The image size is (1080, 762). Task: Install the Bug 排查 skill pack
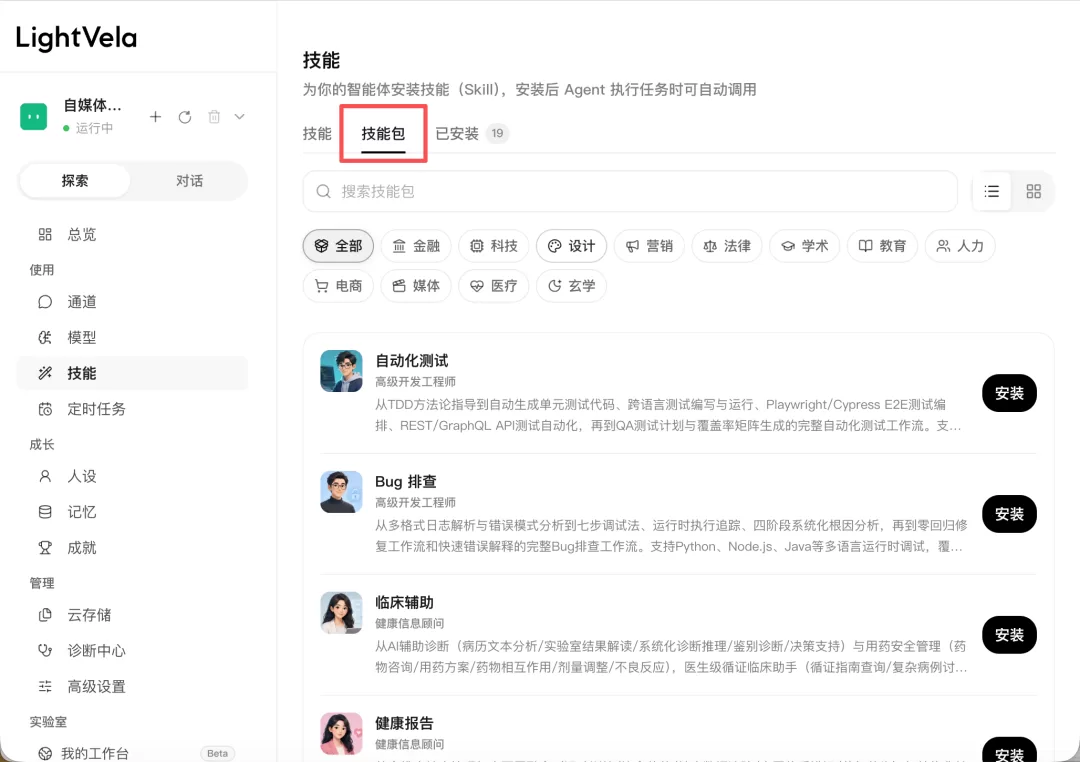click(1009, 514)
